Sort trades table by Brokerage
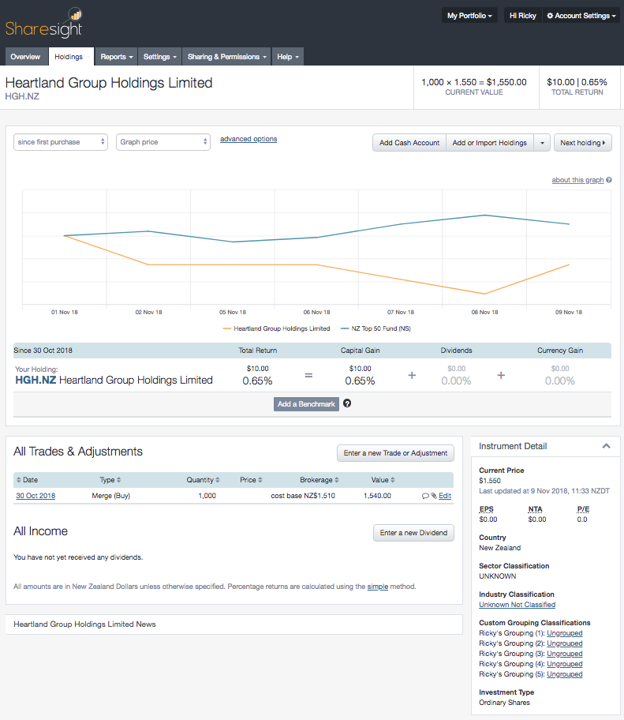 tap(319, 480)
